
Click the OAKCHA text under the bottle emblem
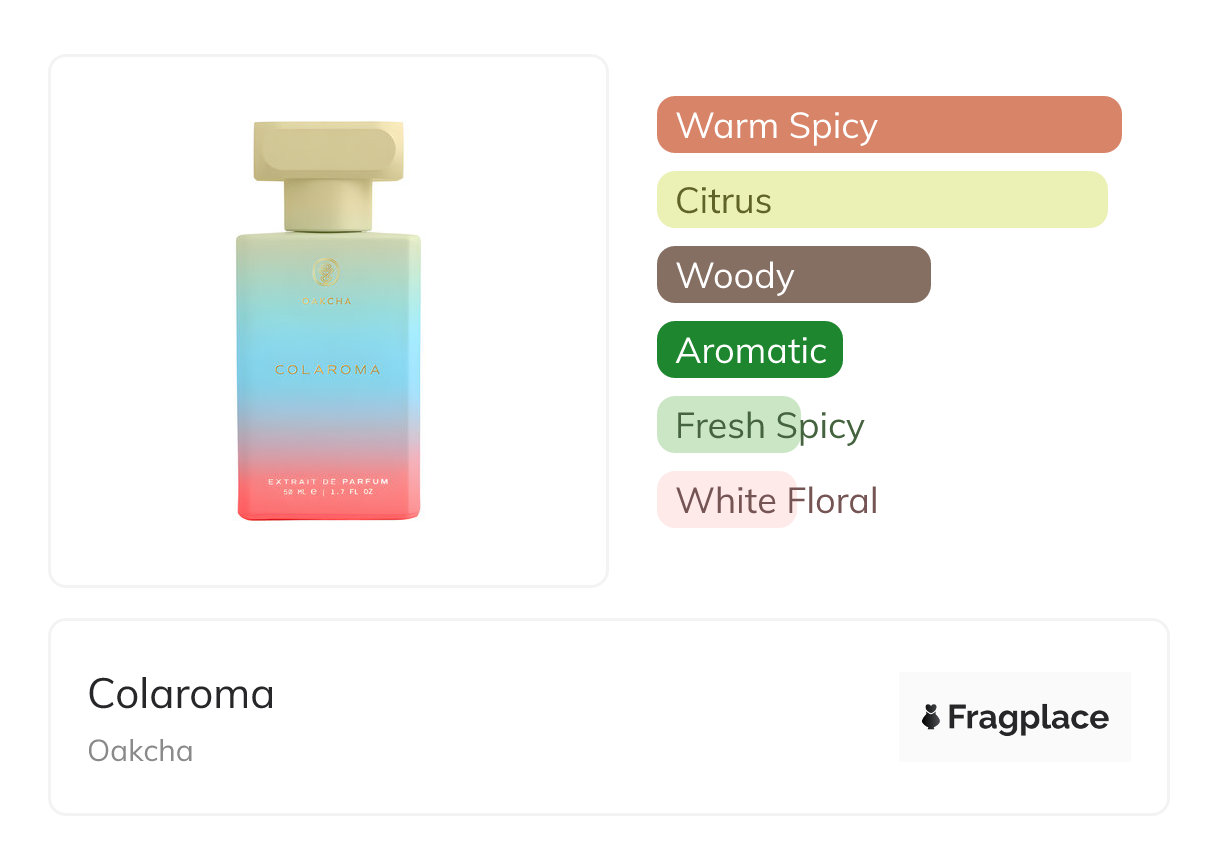click(x=328, y=301)
